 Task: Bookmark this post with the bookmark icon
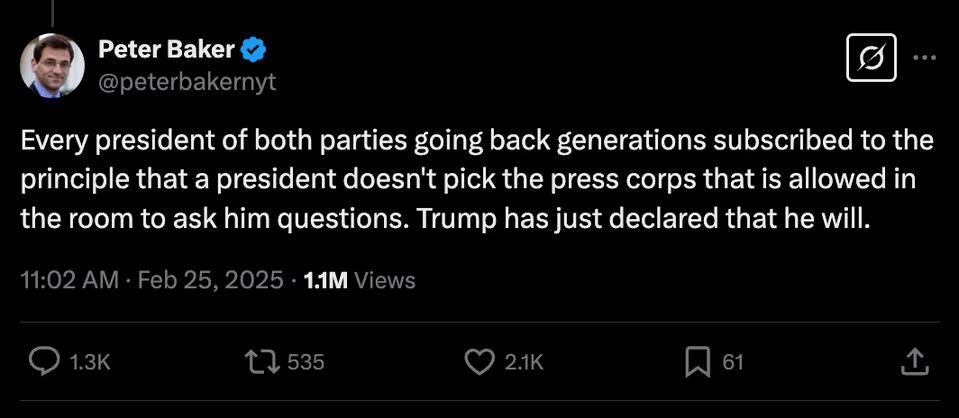click(697, 362)
